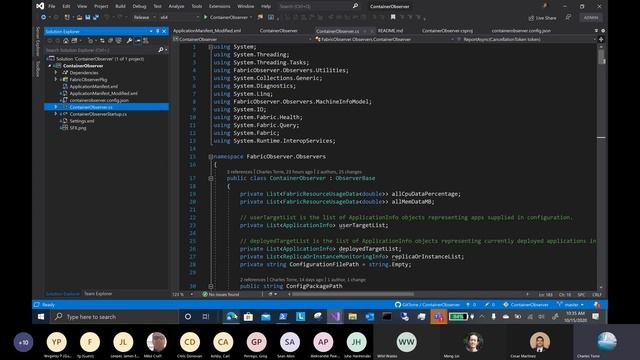Screen dimensions: 640x360
Task: Click the Visual Studio logo icon
Action: click(x=40, y=6)
